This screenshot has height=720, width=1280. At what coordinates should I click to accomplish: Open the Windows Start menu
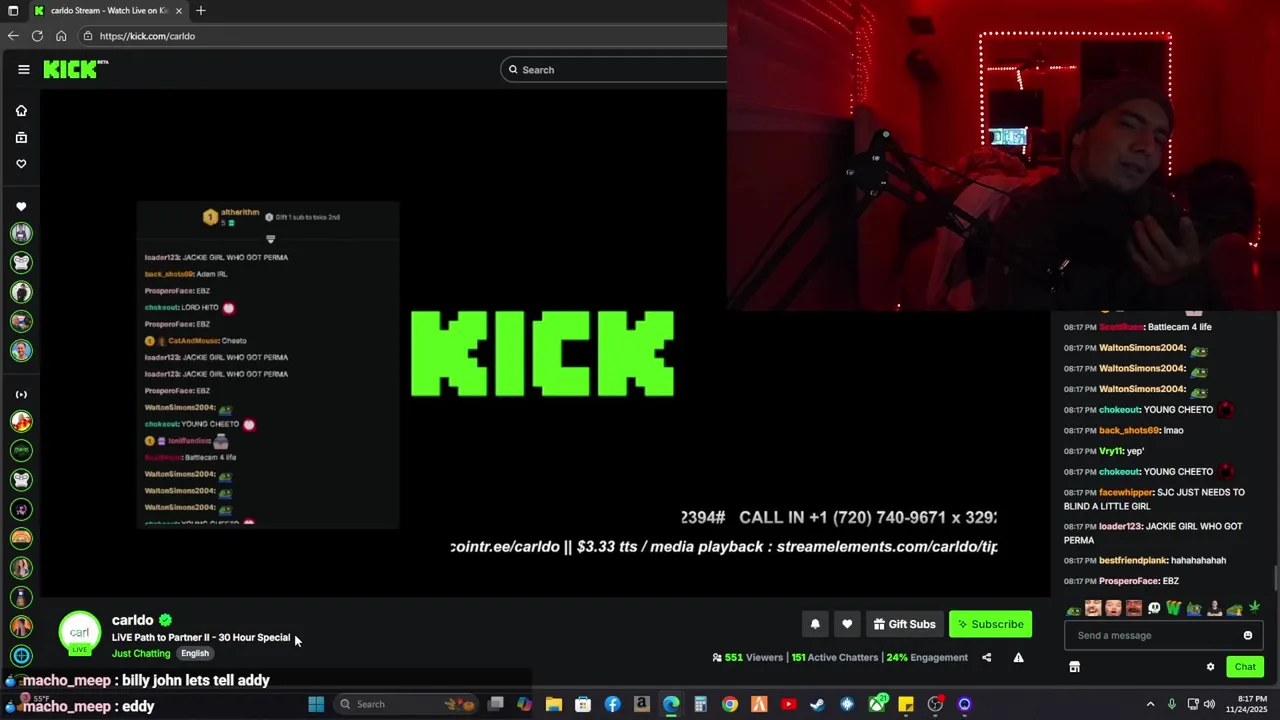[x=316, y=704]
